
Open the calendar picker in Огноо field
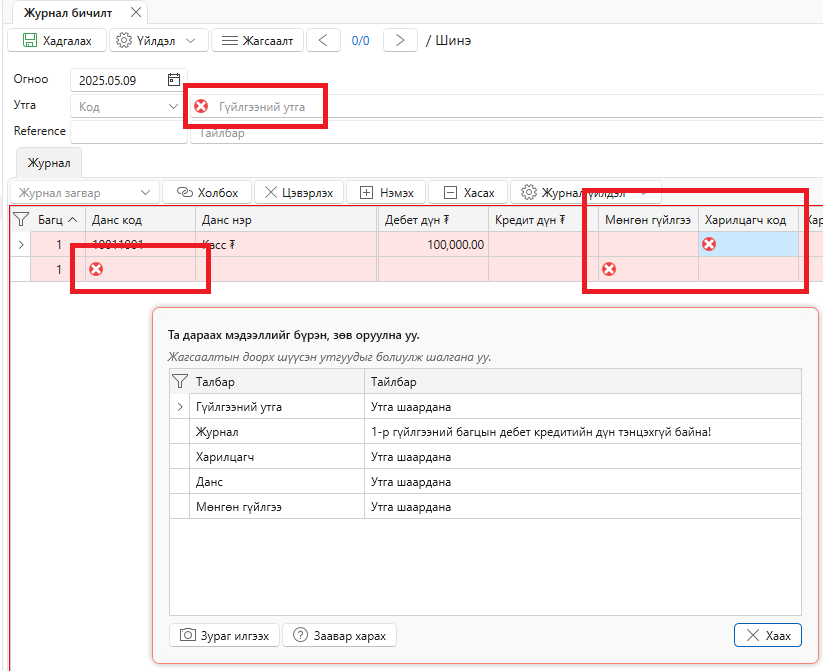[x=174, y=80]
